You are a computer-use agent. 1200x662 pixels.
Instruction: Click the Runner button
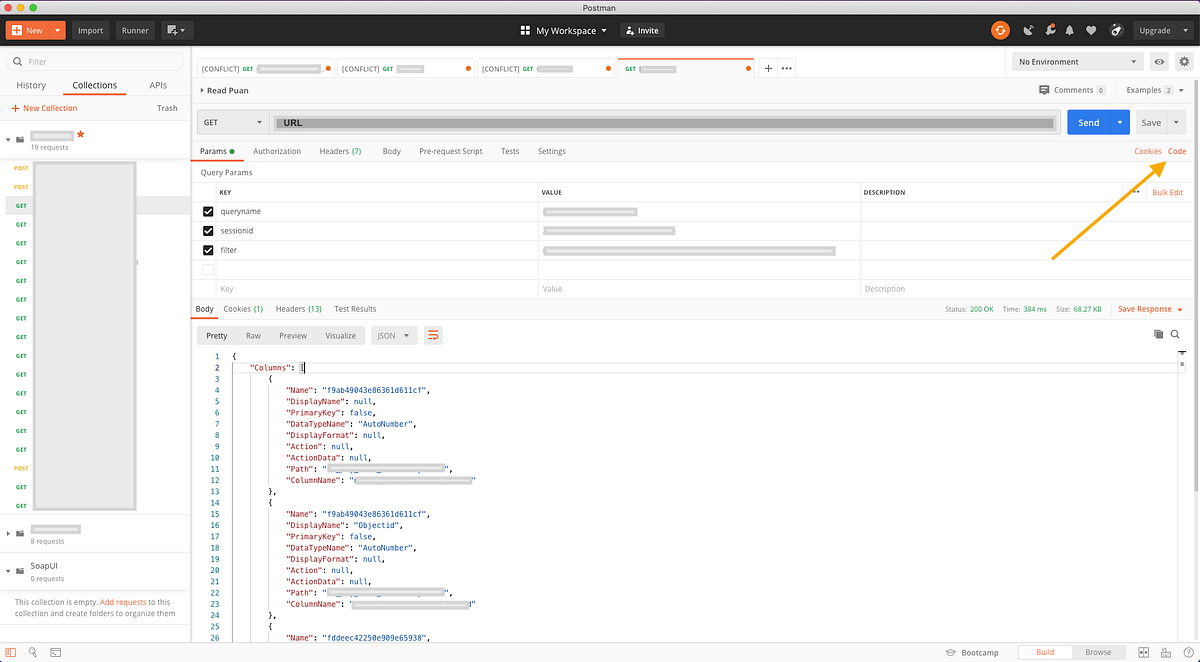click(x=135, y=30)
